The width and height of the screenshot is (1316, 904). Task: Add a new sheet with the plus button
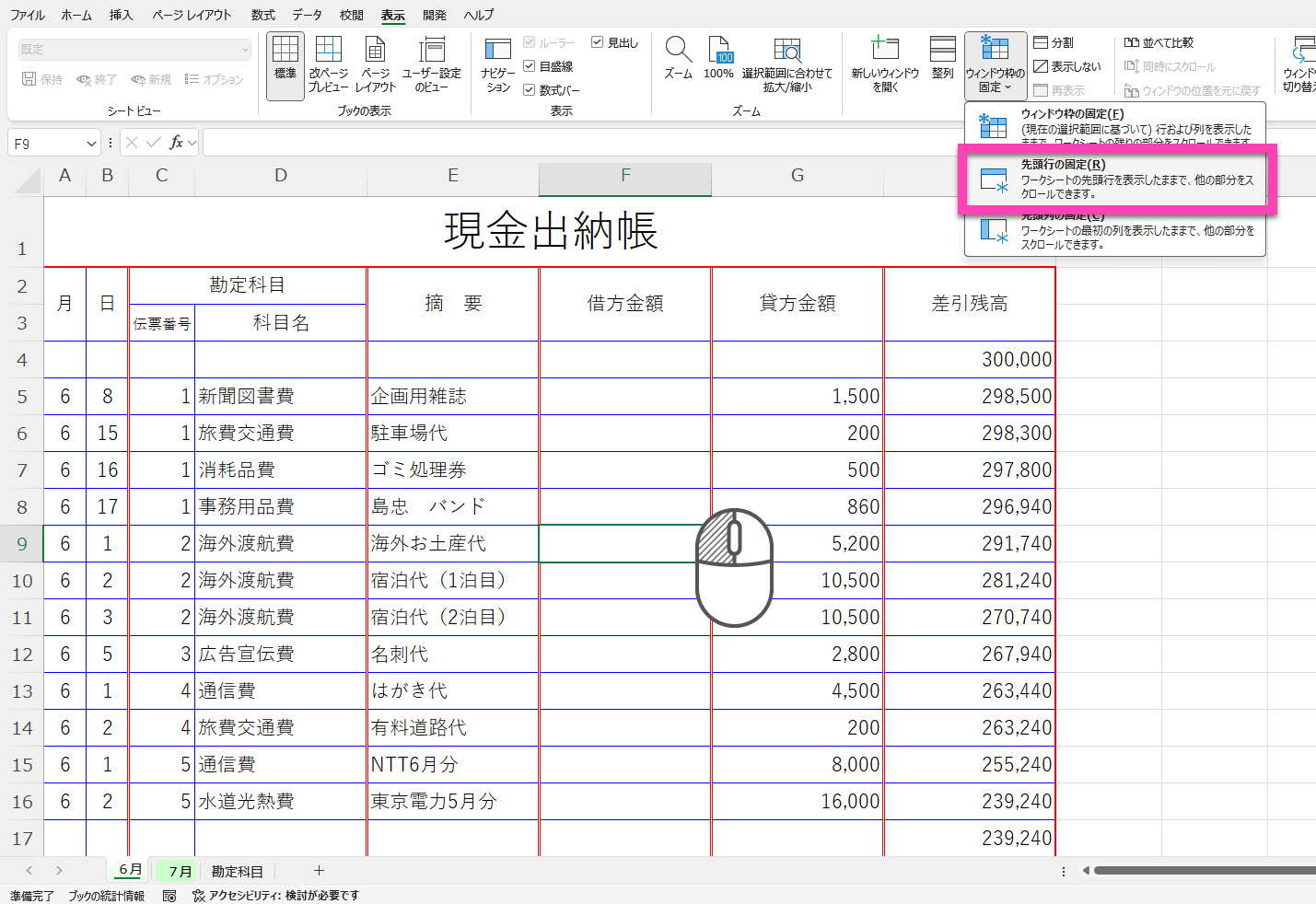tap(319, 871)
